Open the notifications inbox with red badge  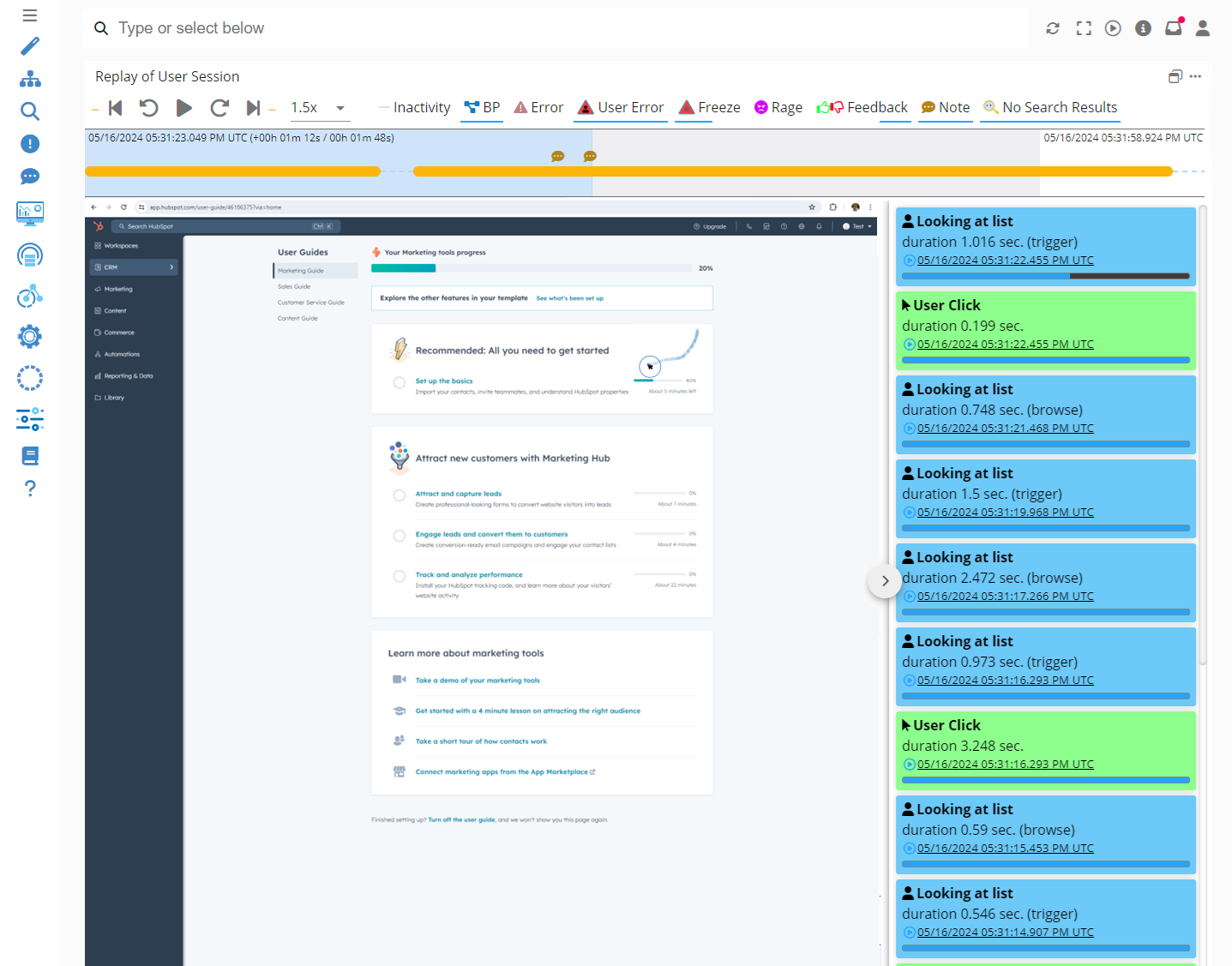1173,27
